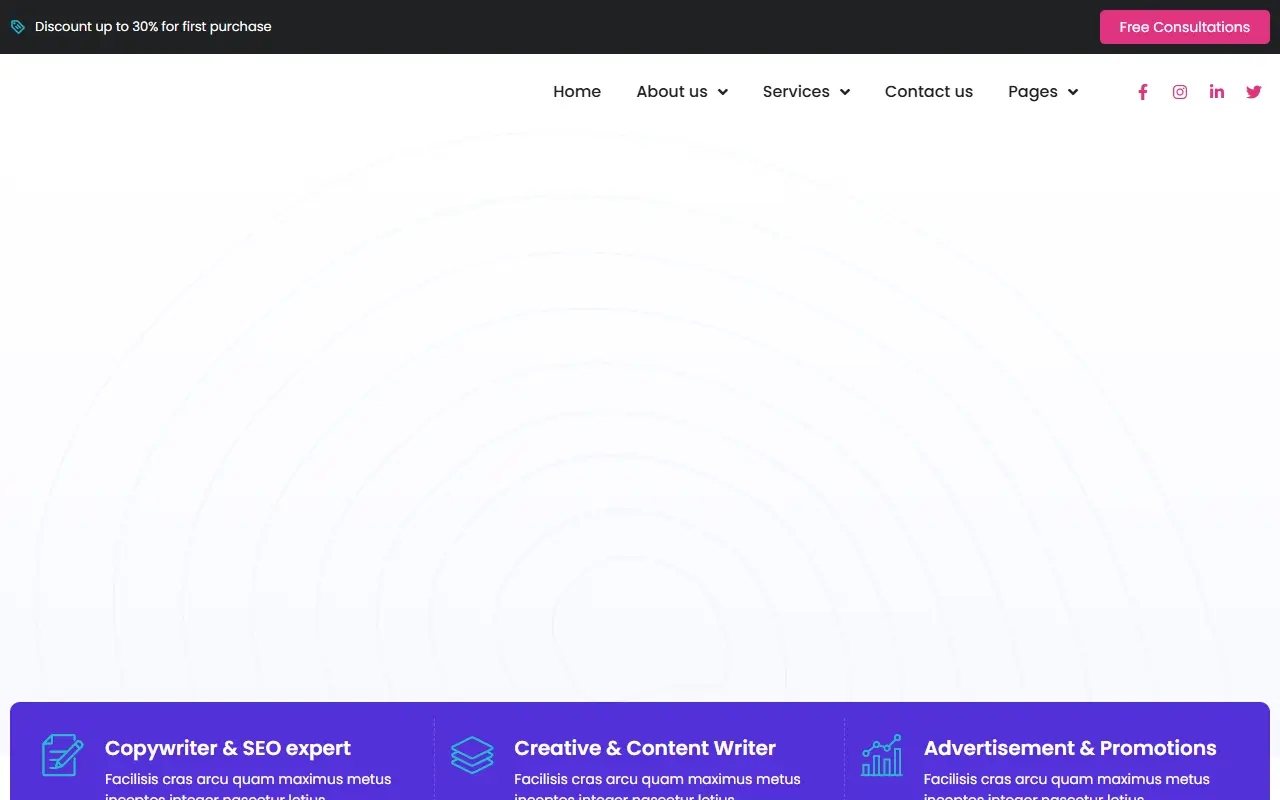Click 'Discount up to 30% for first purchase' text
Viewport: 1280px width, 800px height.
pos(153,27)
